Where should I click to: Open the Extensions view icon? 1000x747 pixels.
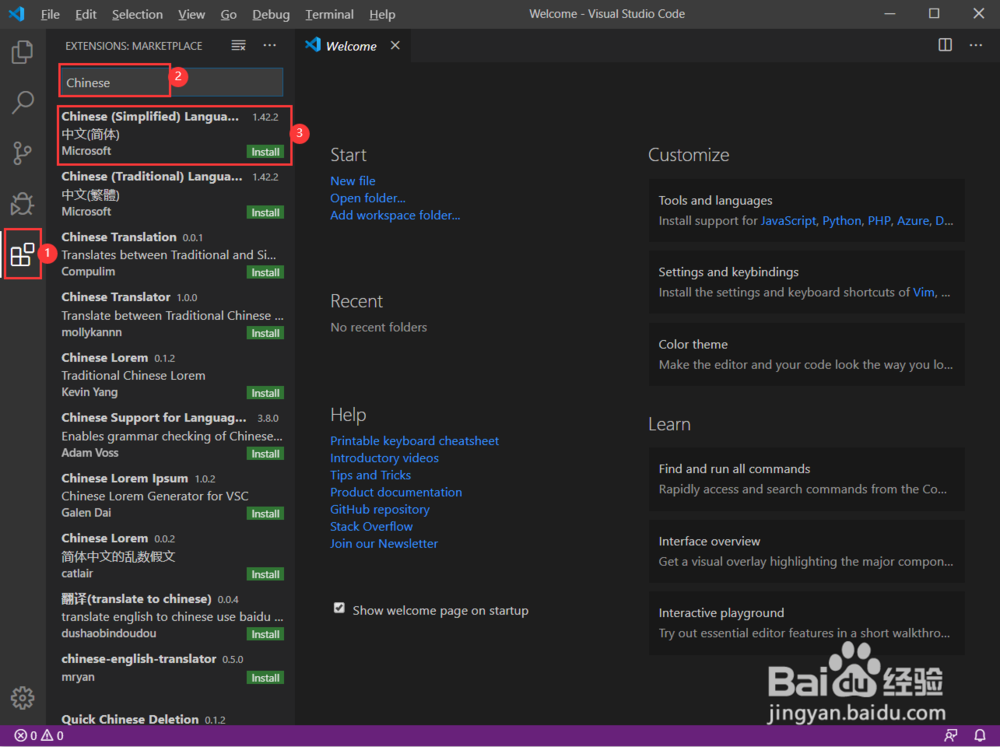pos(22,254)
